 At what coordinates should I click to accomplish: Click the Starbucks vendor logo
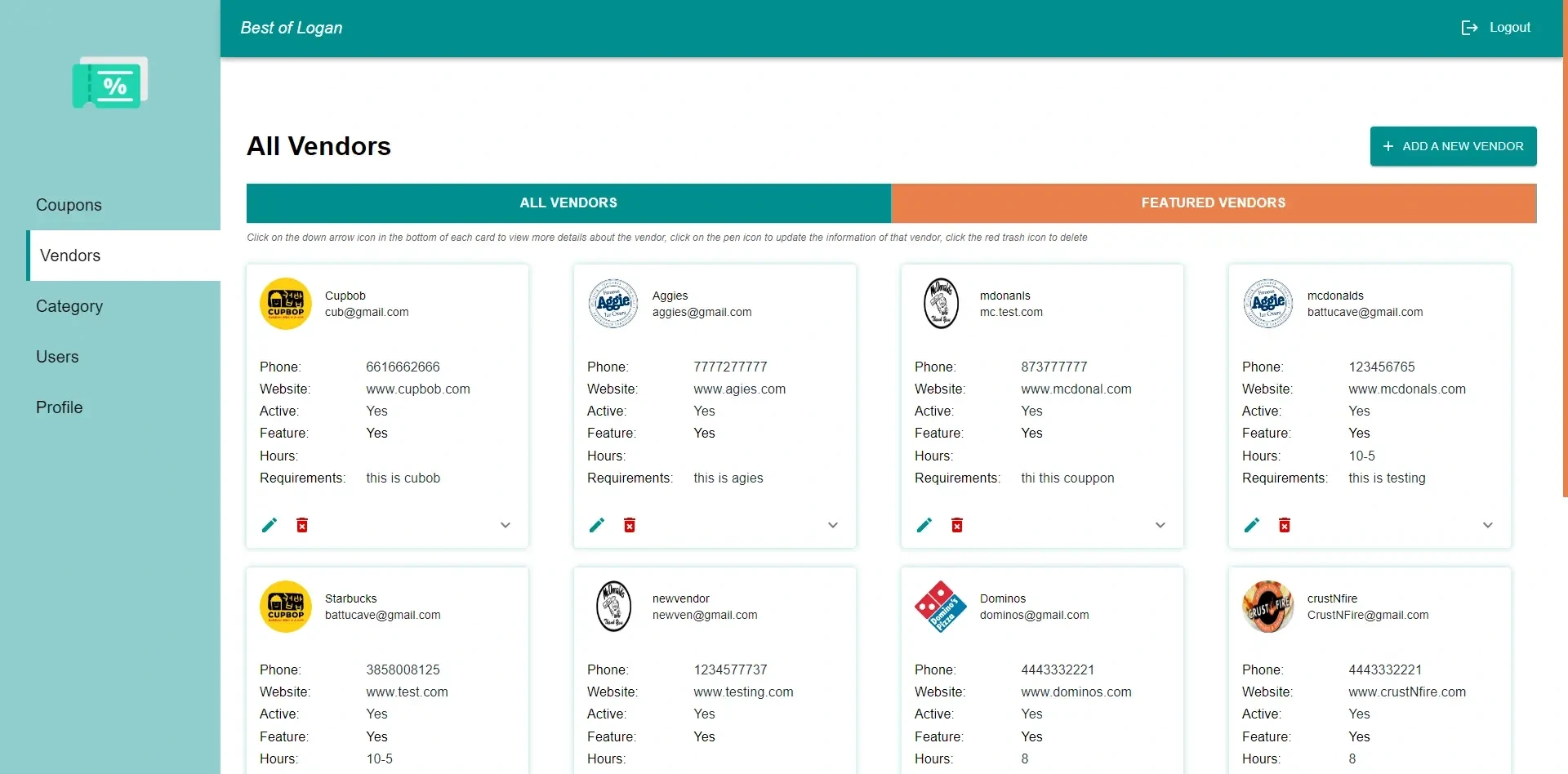286,607
